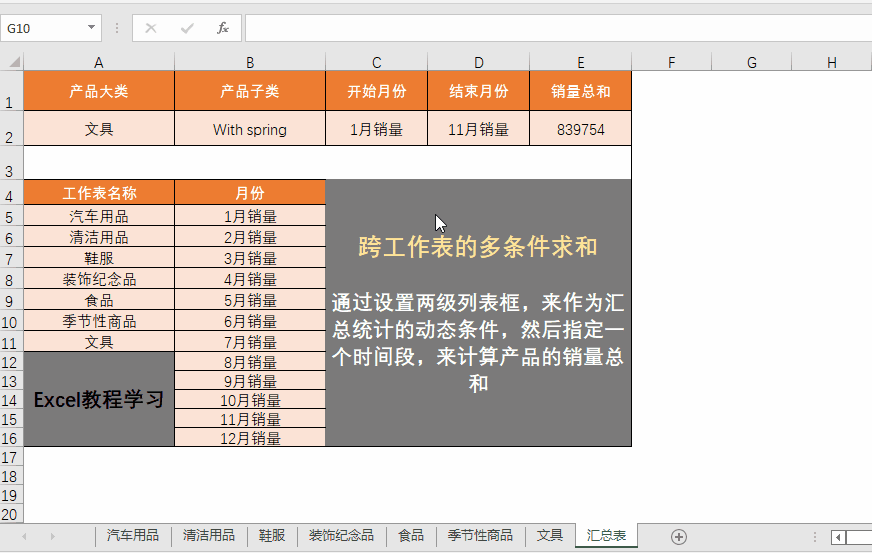Screen dimensions: 872x553
Task: Click the 结束月份 header cell
Action: coord(478,91)
